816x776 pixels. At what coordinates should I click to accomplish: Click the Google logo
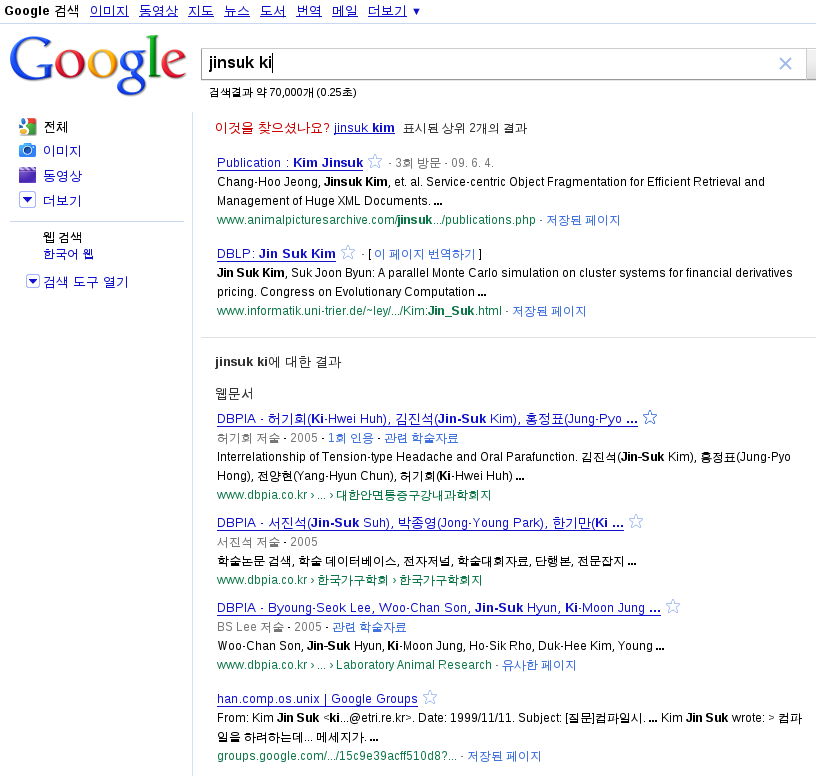[x=97, y=65]
